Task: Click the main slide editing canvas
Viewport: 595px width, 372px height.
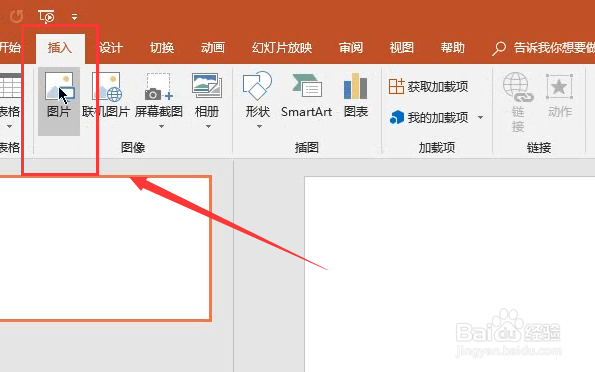Action: [450, 274]
